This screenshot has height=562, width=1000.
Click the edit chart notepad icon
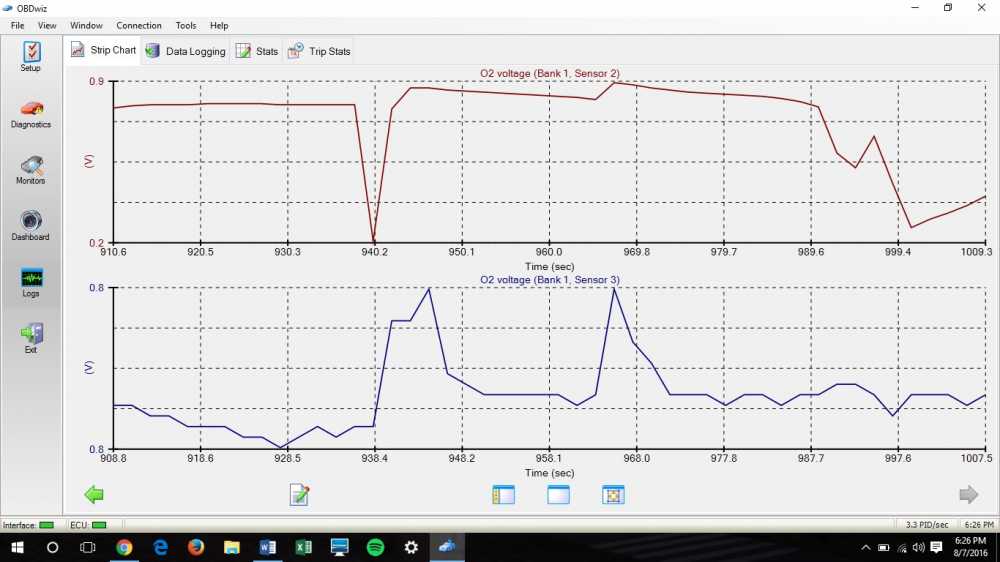coord(299,494)
